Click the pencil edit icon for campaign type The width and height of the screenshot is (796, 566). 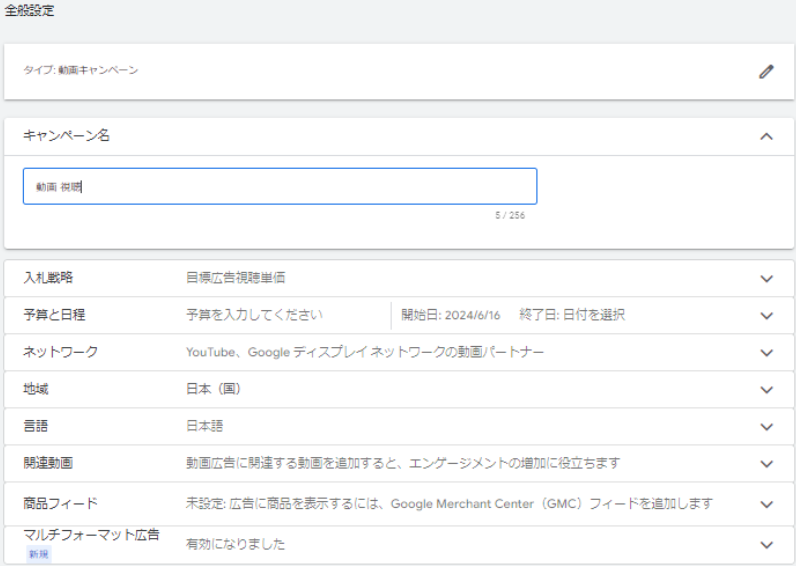tap(766, 72)
